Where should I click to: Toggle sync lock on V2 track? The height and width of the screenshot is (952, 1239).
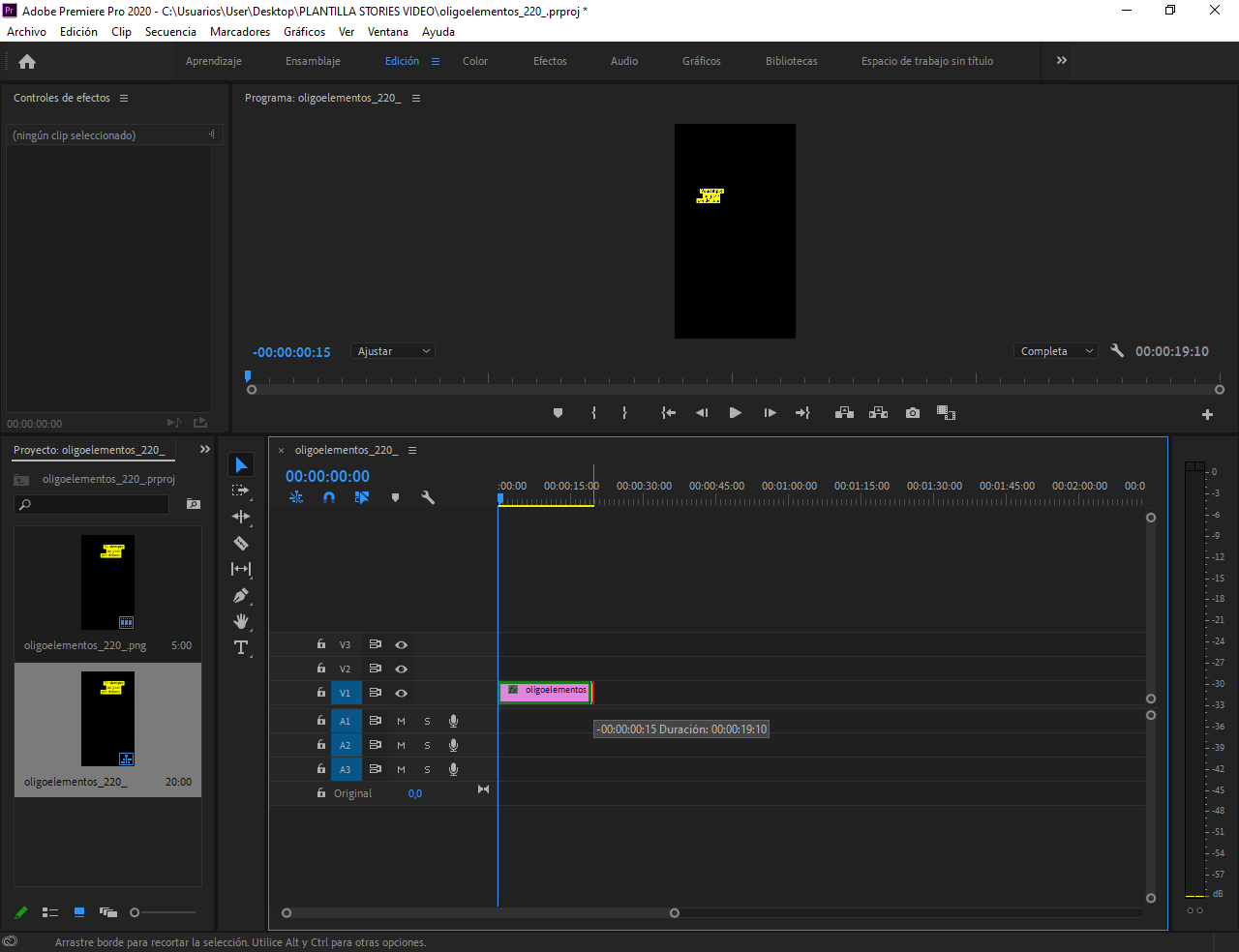pyautogui.click(x=375, y=669)
